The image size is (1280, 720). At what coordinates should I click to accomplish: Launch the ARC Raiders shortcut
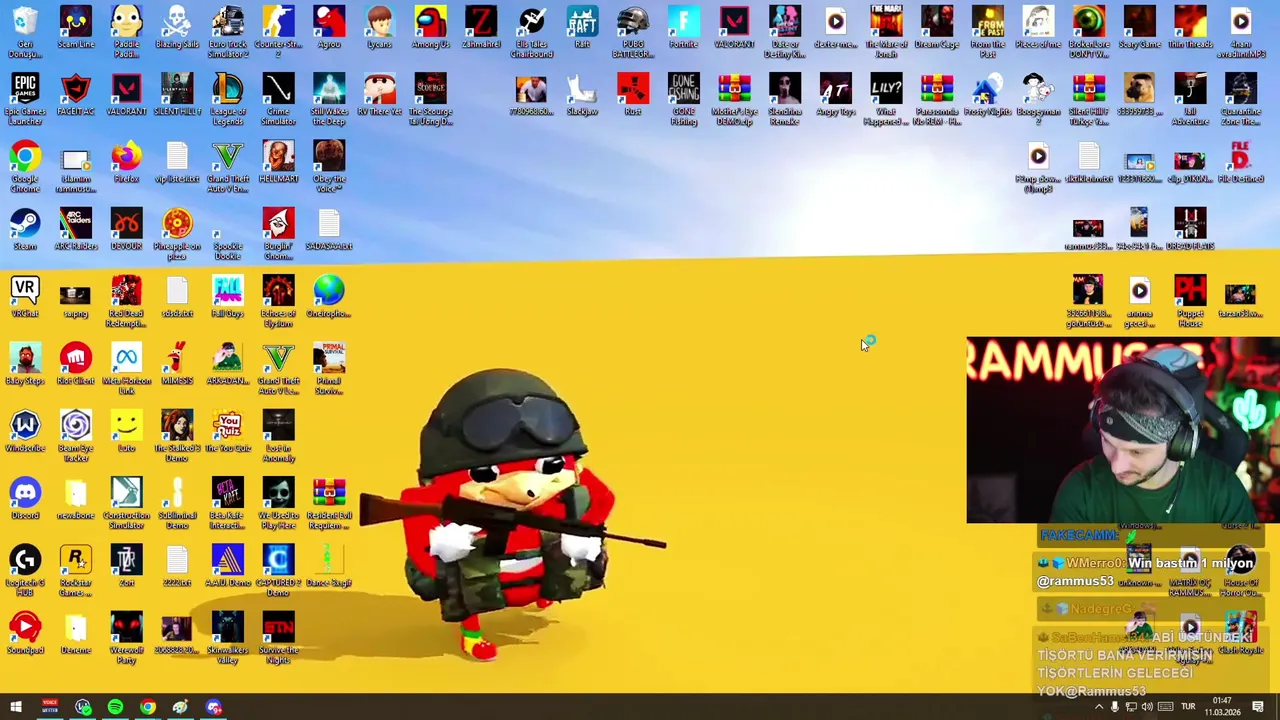pyautogui.click(x=76, y=229)
